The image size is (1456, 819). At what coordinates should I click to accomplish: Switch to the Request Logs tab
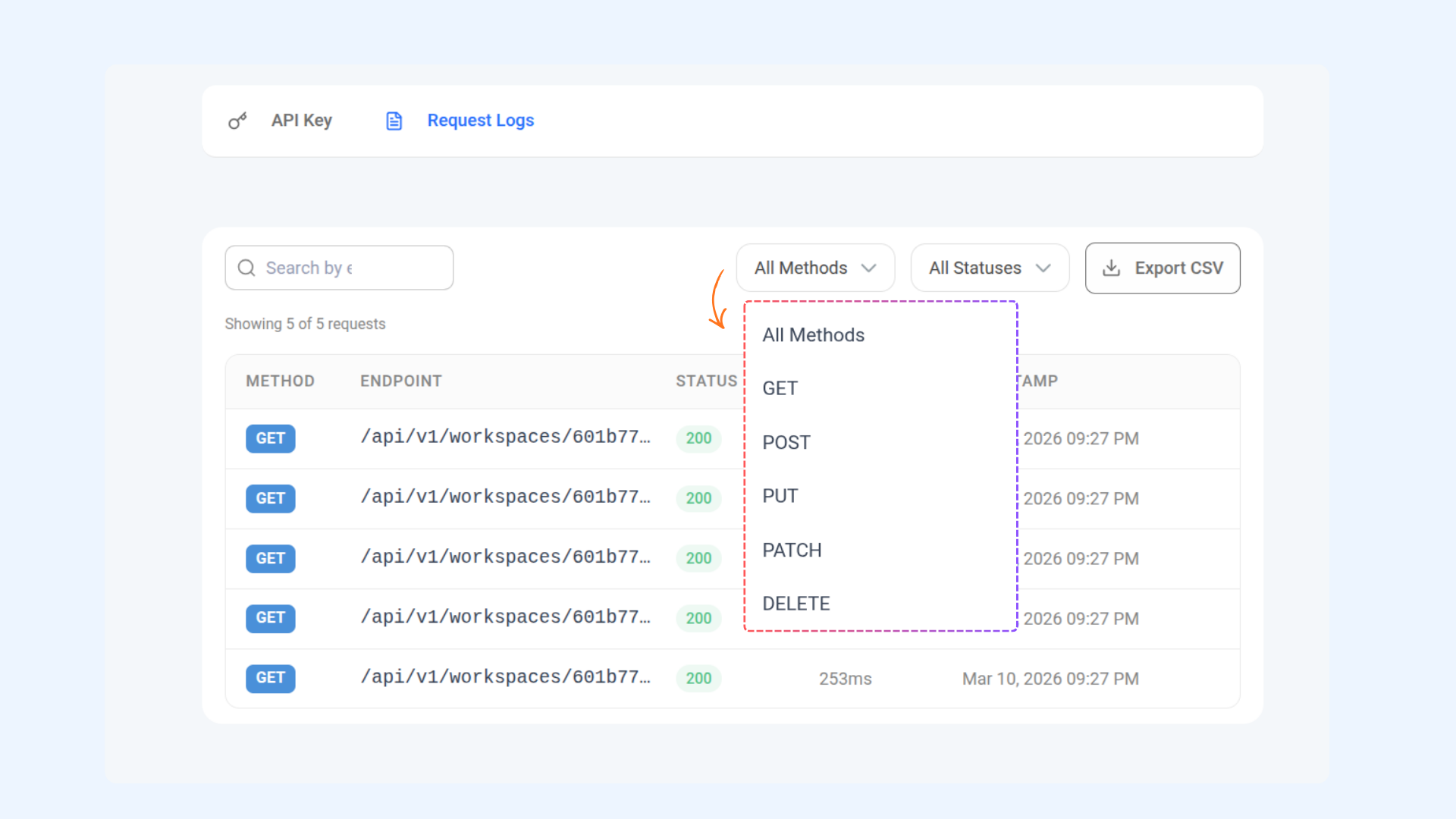(480, 120)
